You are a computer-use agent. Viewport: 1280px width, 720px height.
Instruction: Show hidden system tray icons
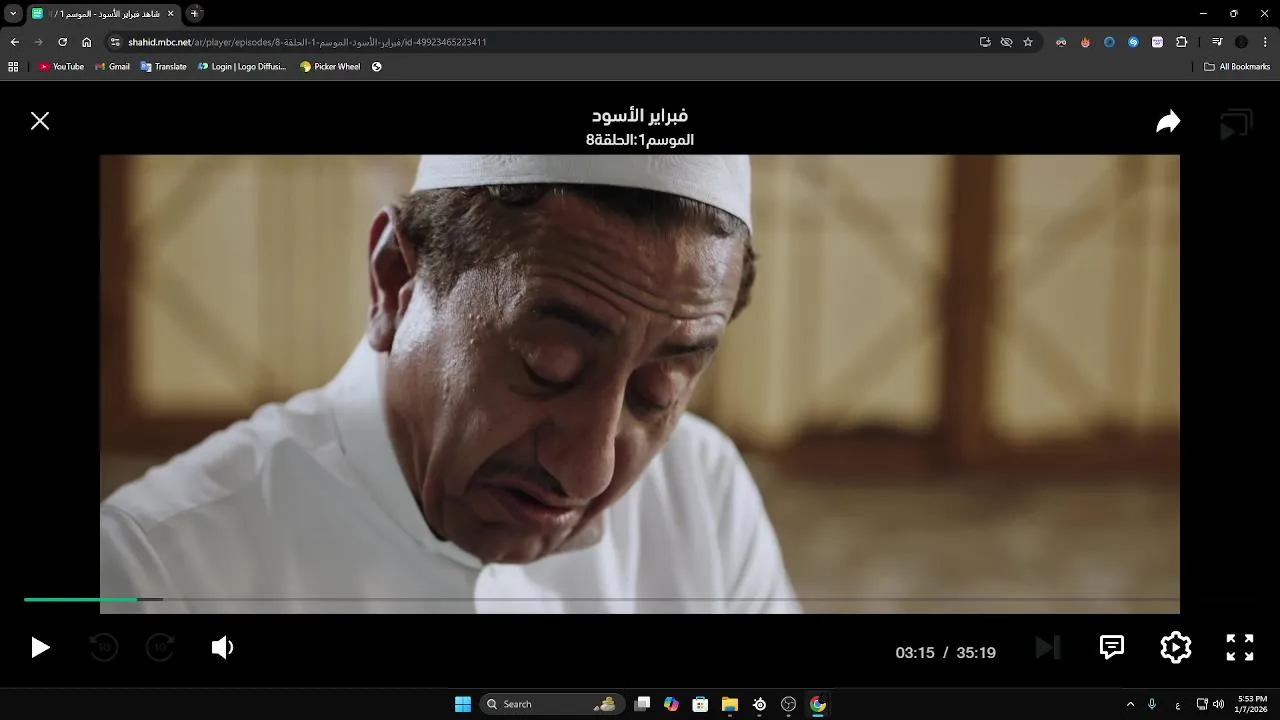1130,704
